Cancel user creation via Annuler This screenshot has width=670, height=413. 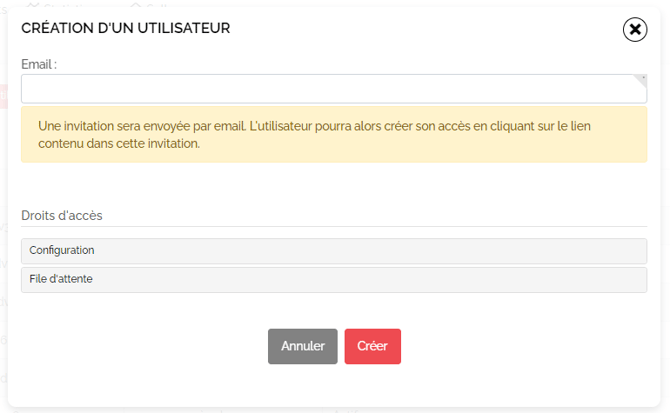(x=303, y=346)
